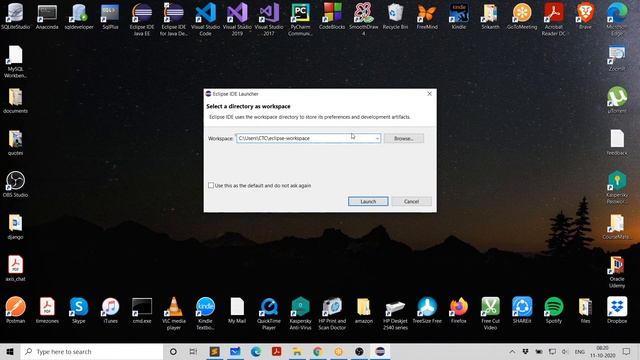Screen dimensions: 640x360
Task: Expand the Workspace path dropdown arrow
Action: pyautogui.click(x=377, y=138)
